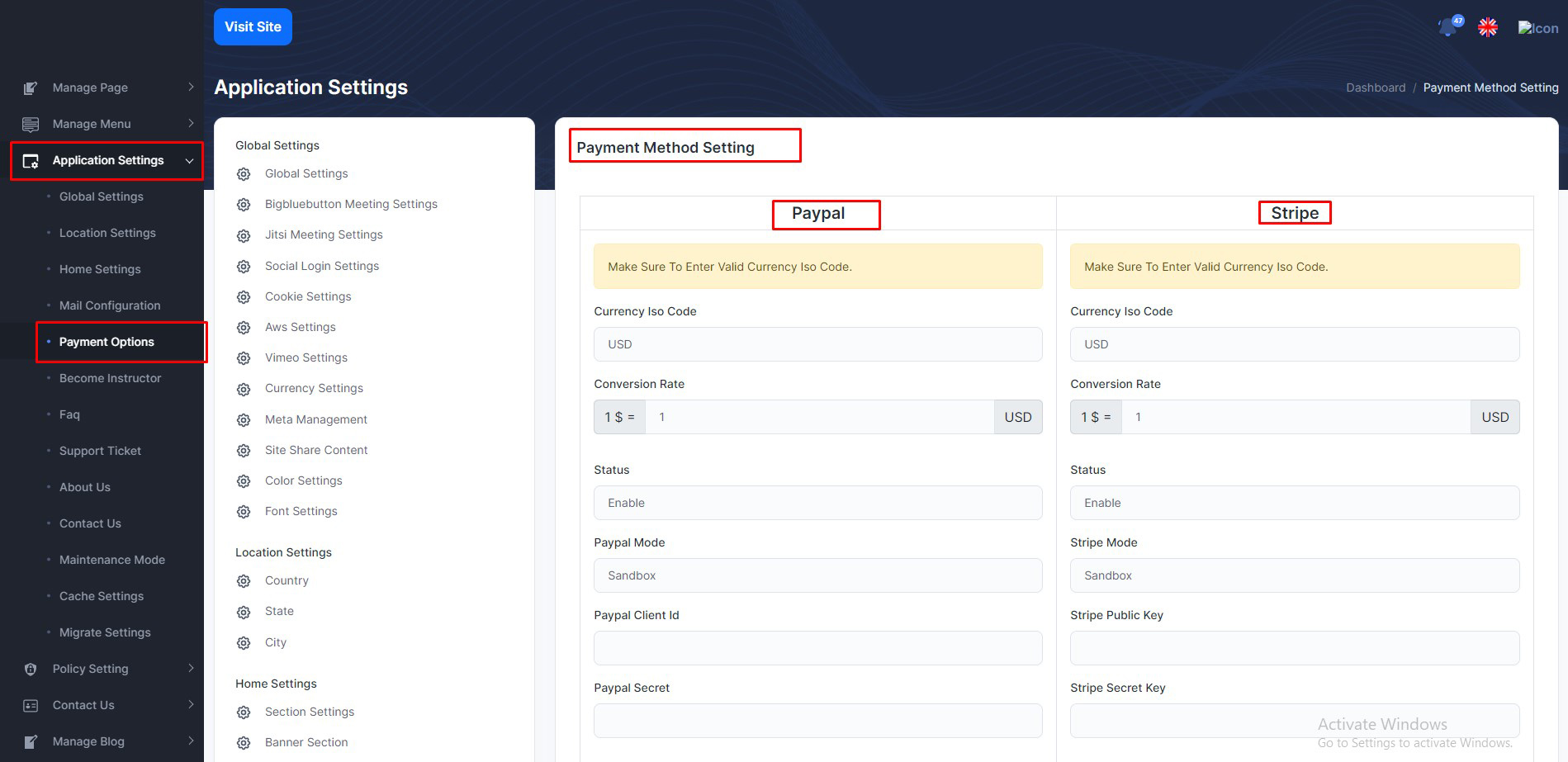Go to Dashboard via breadcrumb link

pyautogui.click(x=1375, y=88)
